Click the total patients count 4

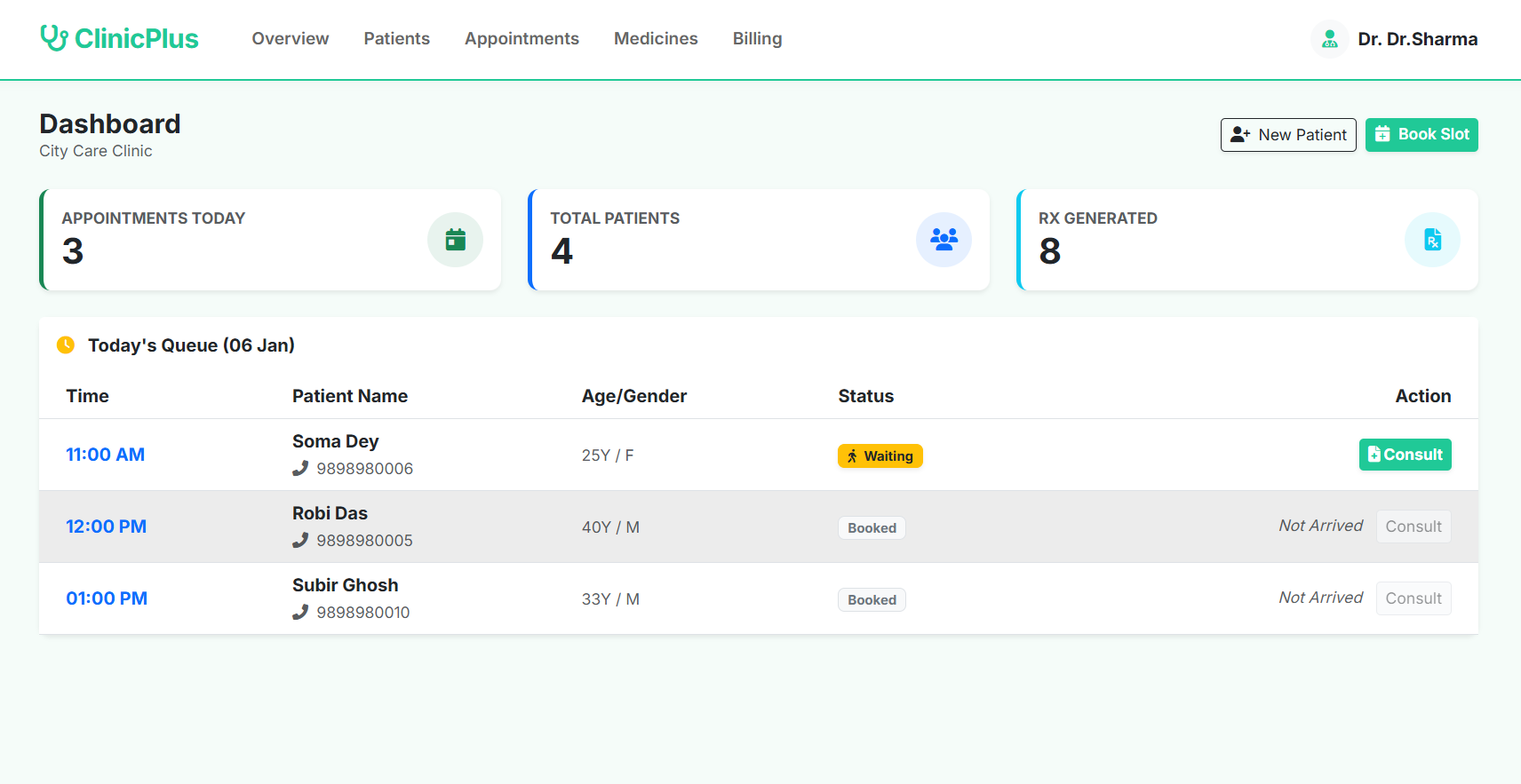561,251
